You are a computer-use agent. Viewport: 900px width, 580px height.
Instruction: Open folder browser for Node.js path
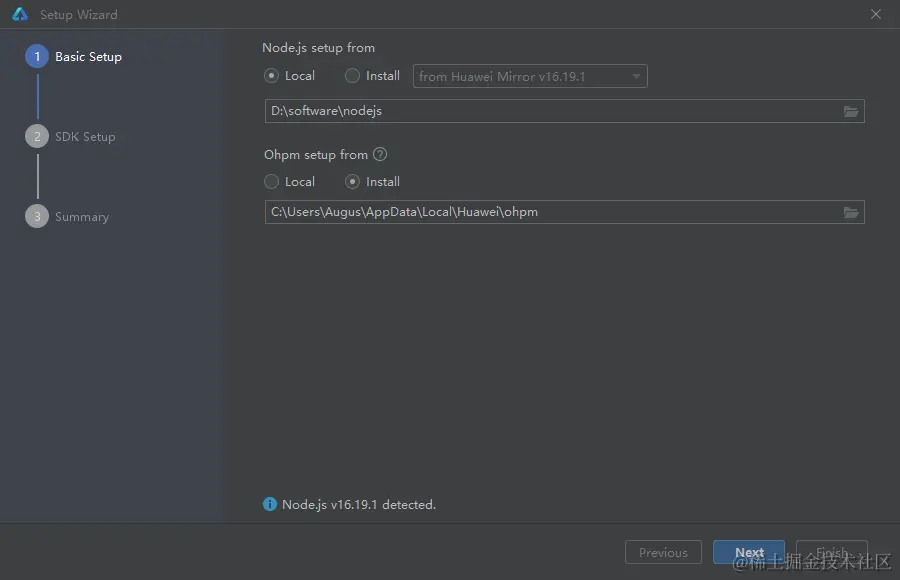click(851, 111)
